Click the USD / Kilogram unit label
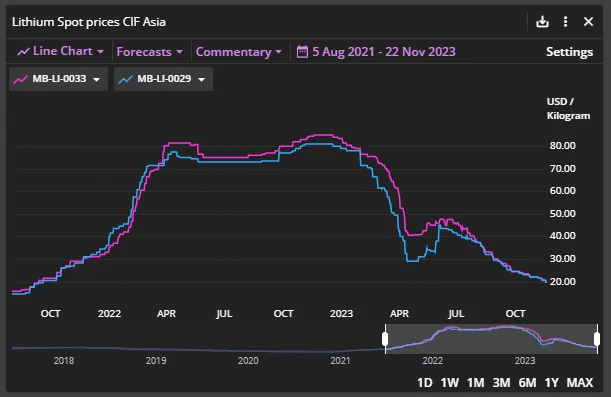Screen dimensions: 611x397 [x=568, y=109]
